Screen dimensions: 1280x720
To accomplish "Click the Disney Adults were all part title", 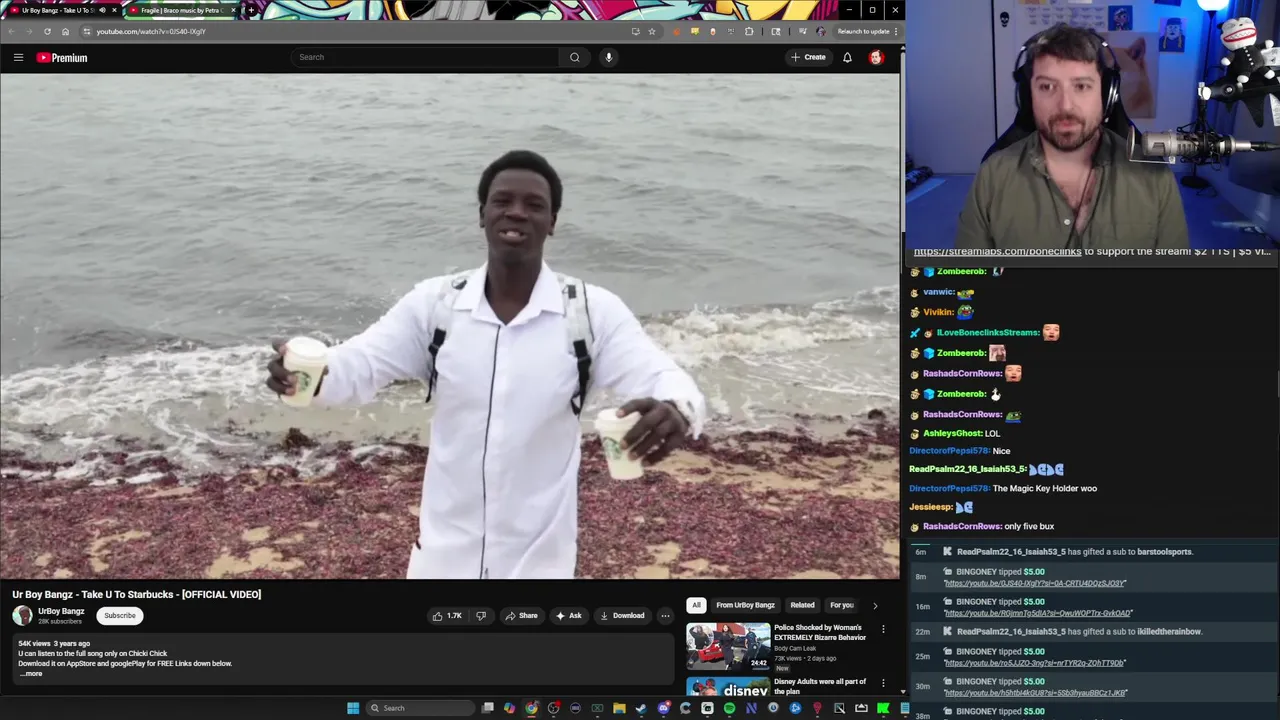I will (820, 686).
